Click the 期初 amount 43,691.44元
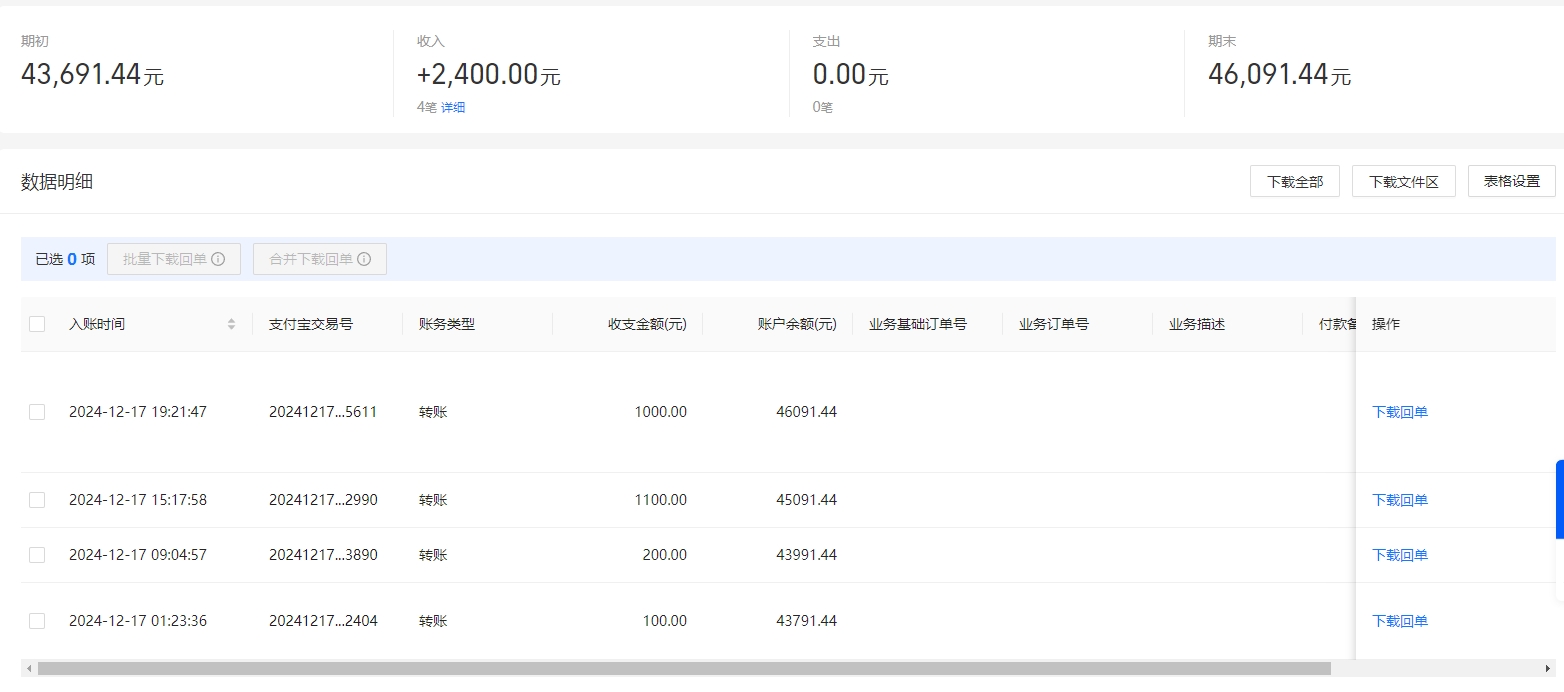The width and height of the screenshot is (1564, 692). click(92, 75)
